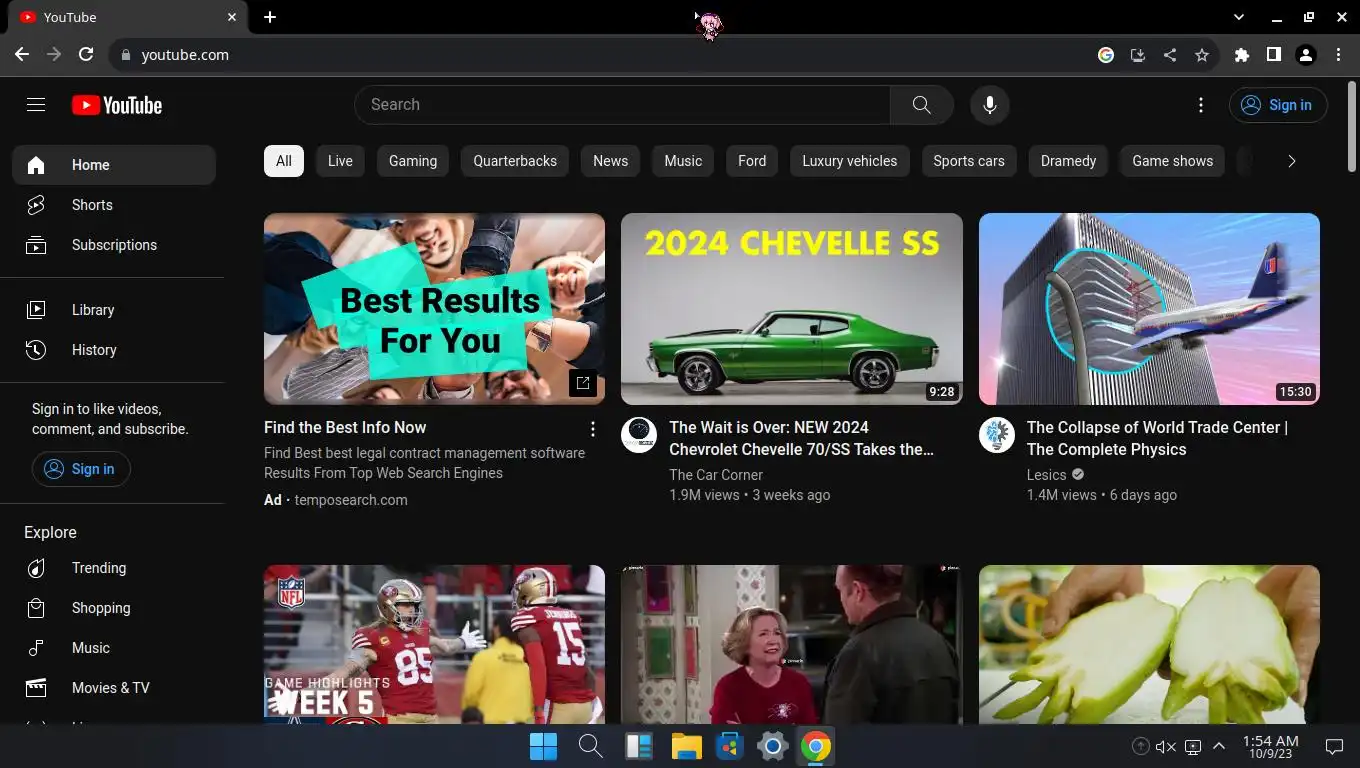Expand tab search dropdown arrow
This screenshot has height=768, width=1360.
[1239, 17]
